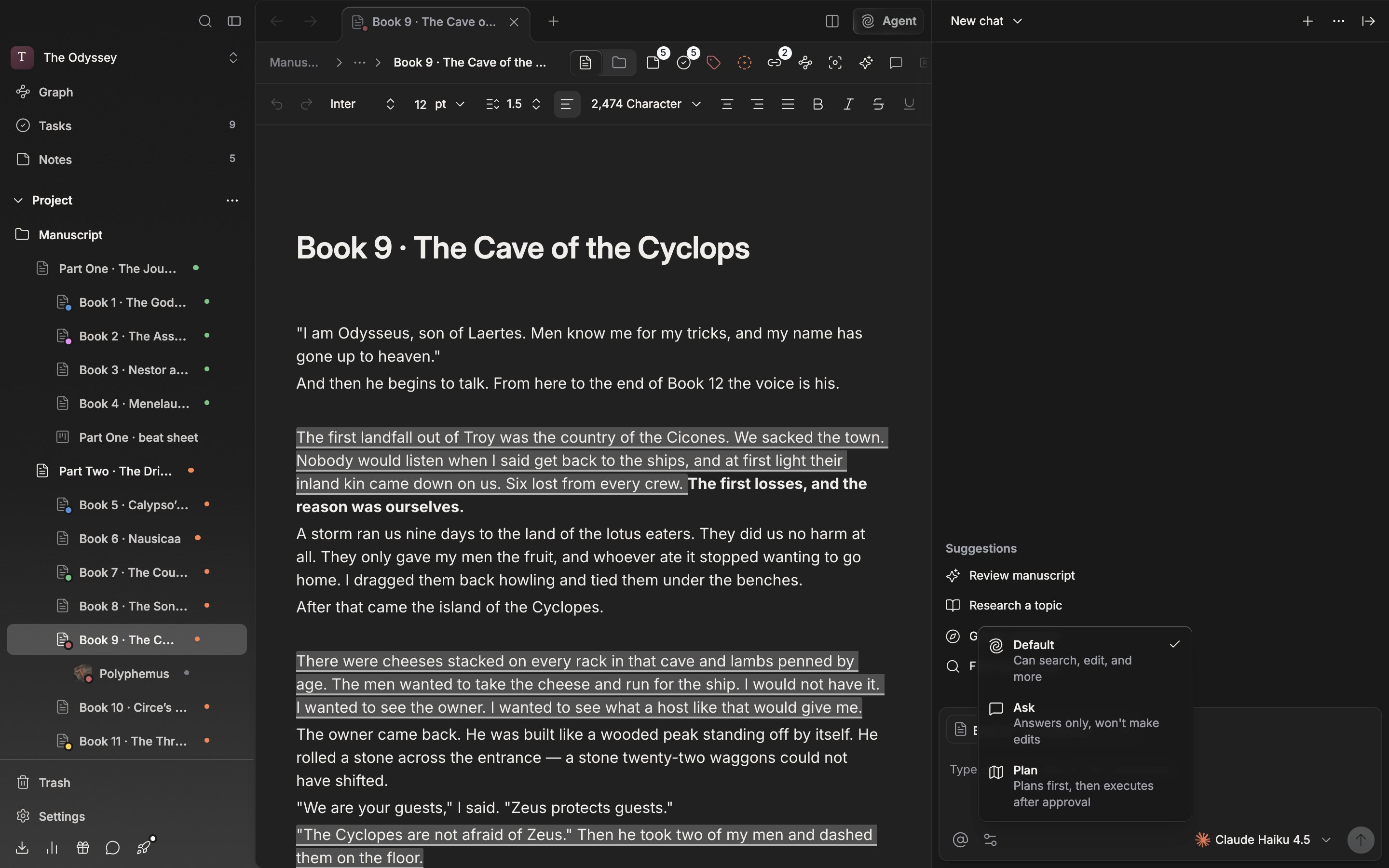Click the download icon at bottom left

coord(22,848)
